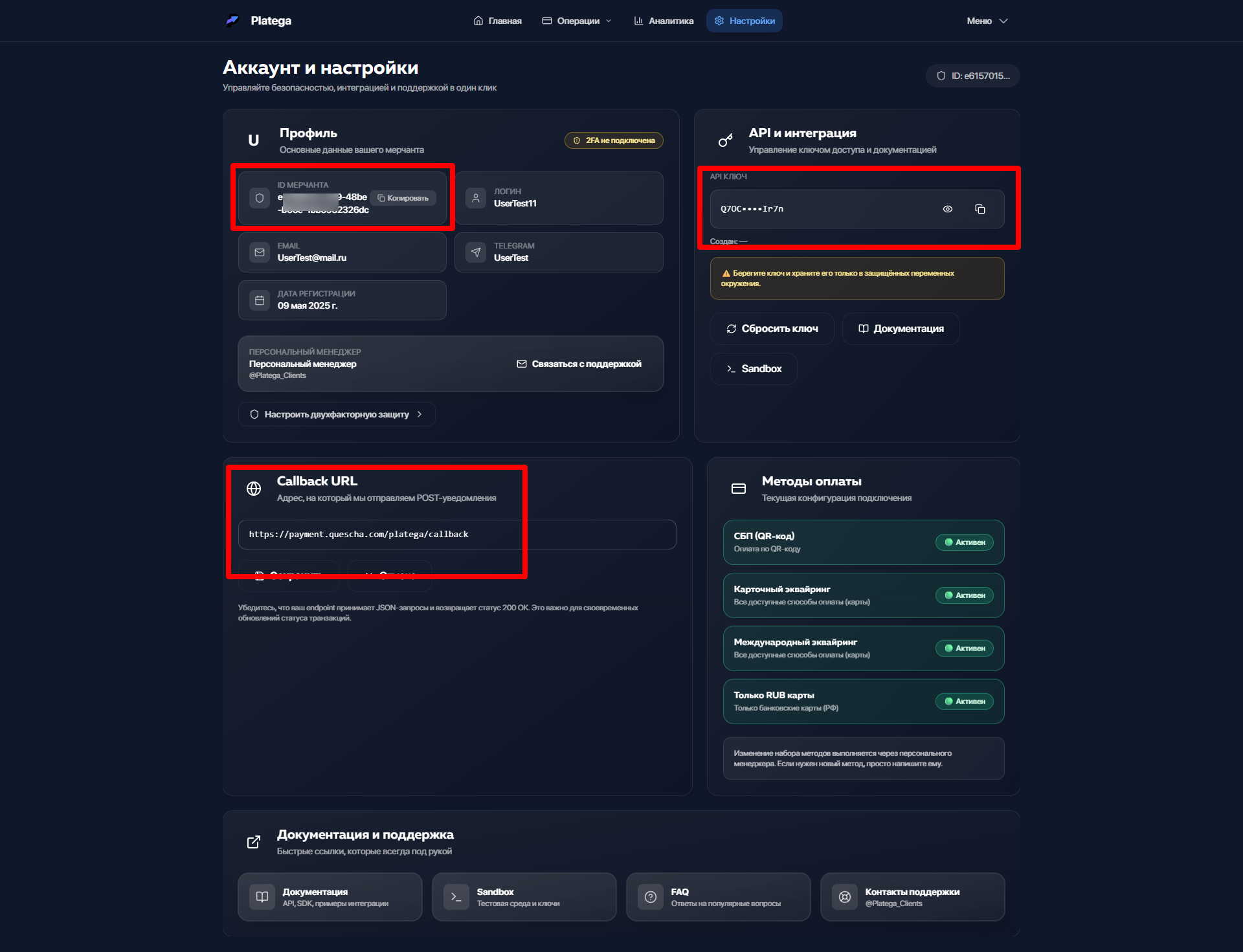This screenshot has width=1243, height=952.
Task: Open the Меню dropdown in header
Action: click(x=987, y=21)
